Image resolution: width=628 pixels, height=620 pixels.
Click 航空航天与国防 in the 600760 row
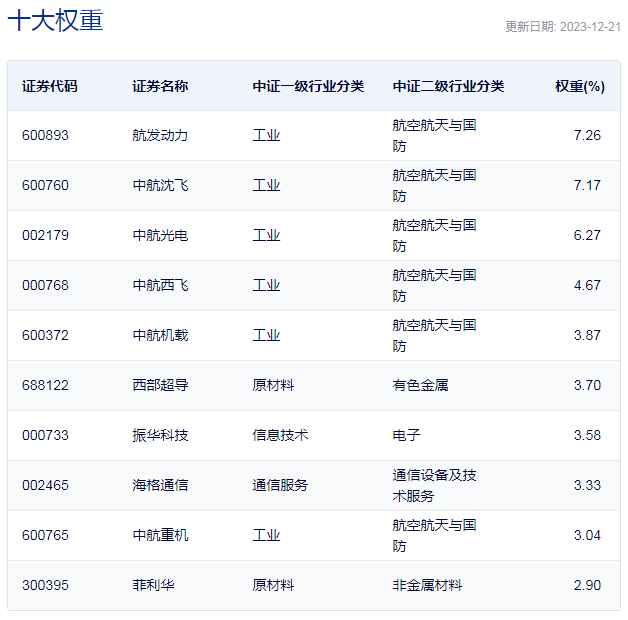coord(434,185)
